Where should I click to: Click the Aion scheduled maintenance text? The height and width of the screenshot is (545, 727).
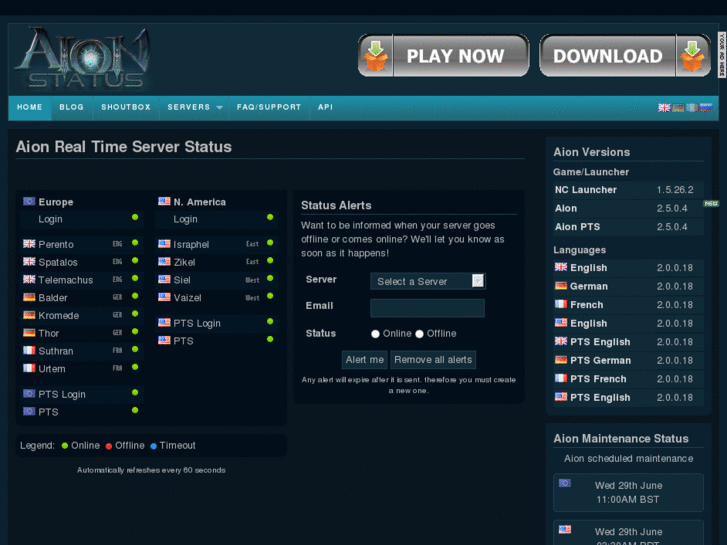pyautogui.click(x=628, y=459)
